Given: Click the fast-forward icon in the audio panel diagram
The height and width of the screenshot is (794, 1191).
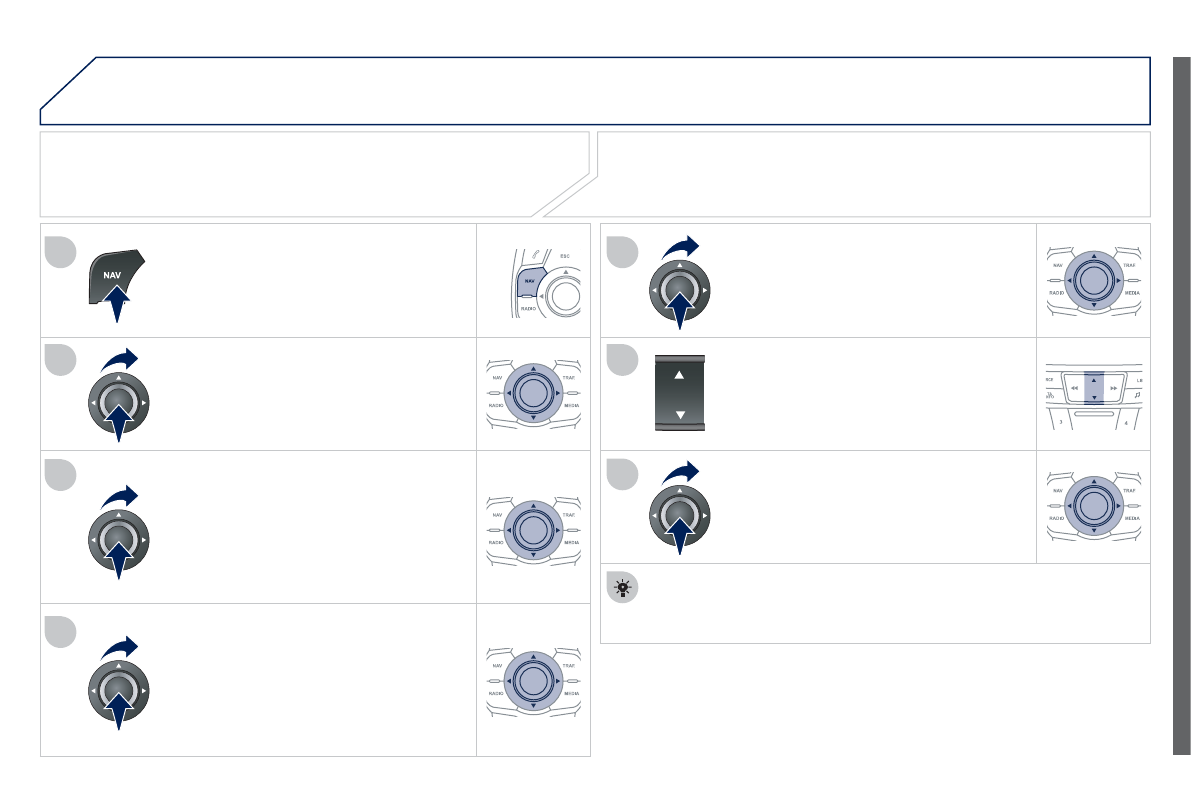Looking at the screenshot, I should 1114,386.
